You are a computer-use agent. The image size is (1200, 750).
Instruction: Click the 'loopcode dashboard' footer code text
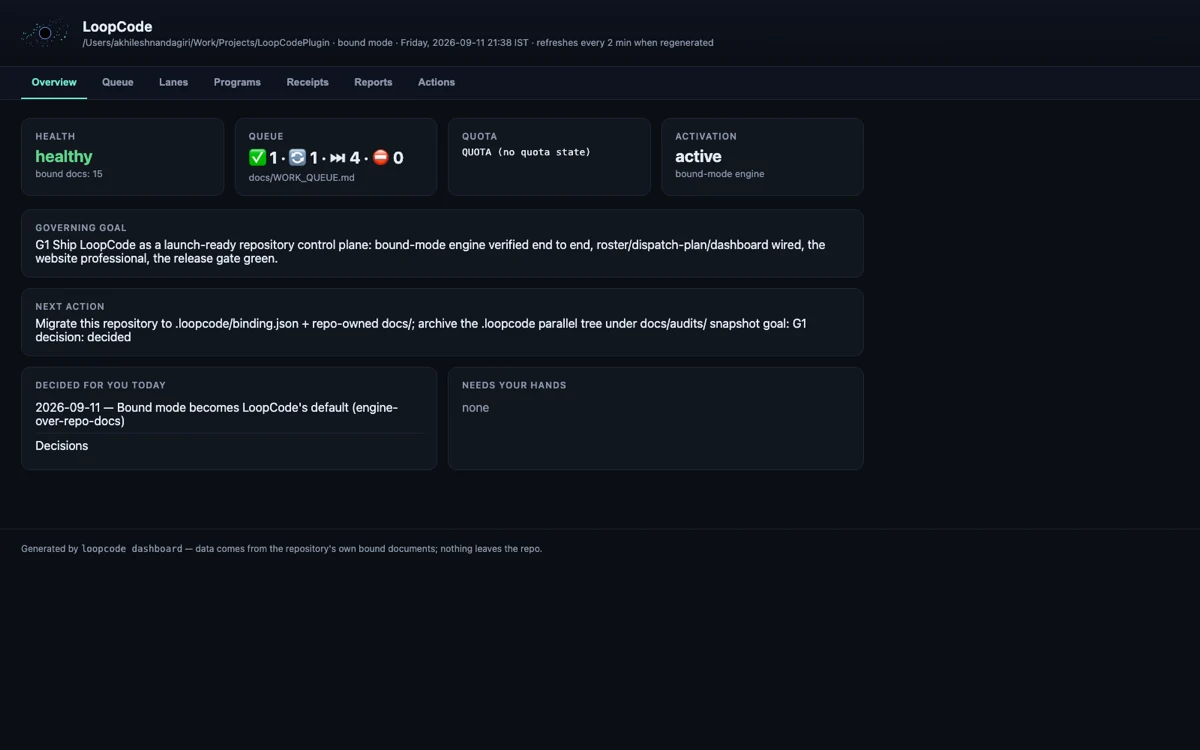click(132, 549)
